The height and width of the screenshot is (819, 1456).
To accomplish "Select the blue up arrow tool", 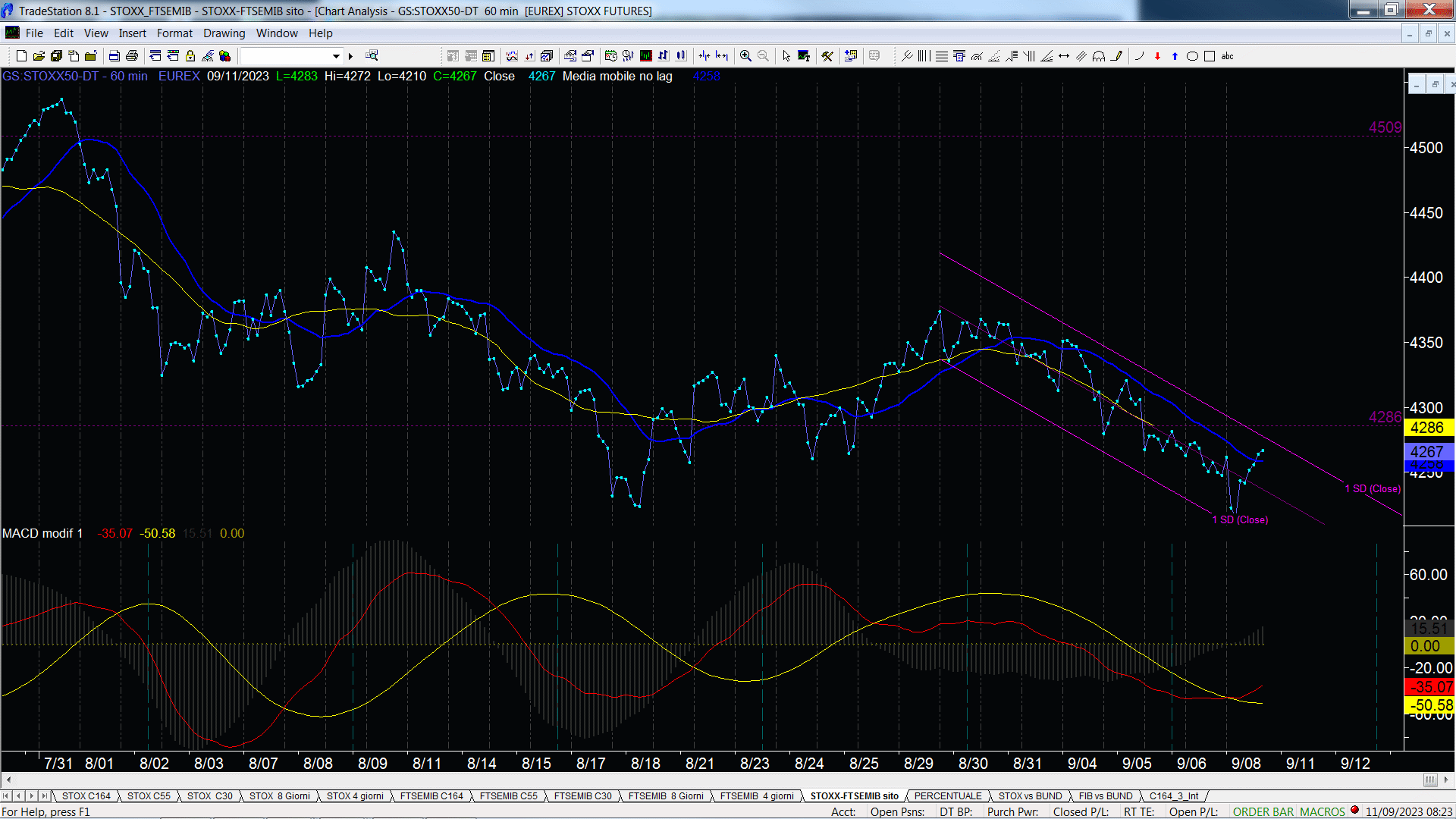I will pyautogui.click(x=1175, y=56).
